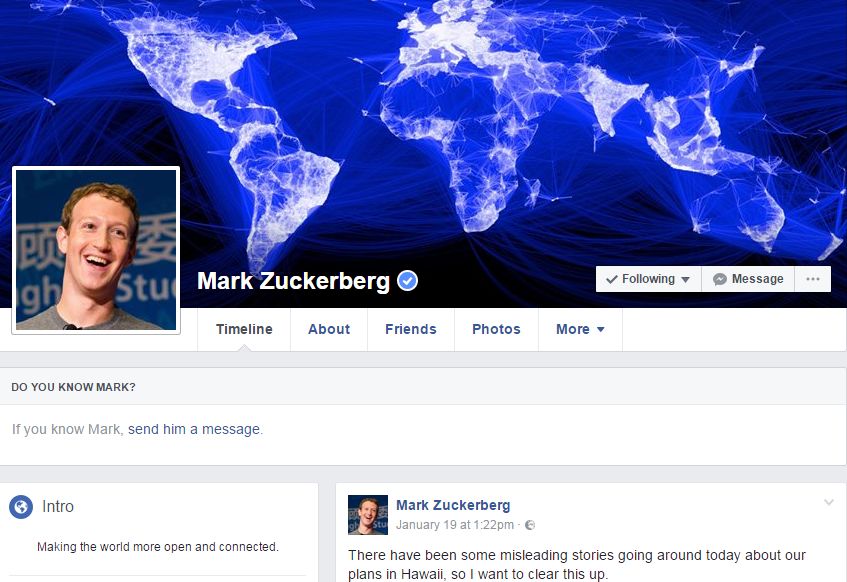
Task: Click the Mark Zuckerberg post author link
Action: tap(453, 505)
